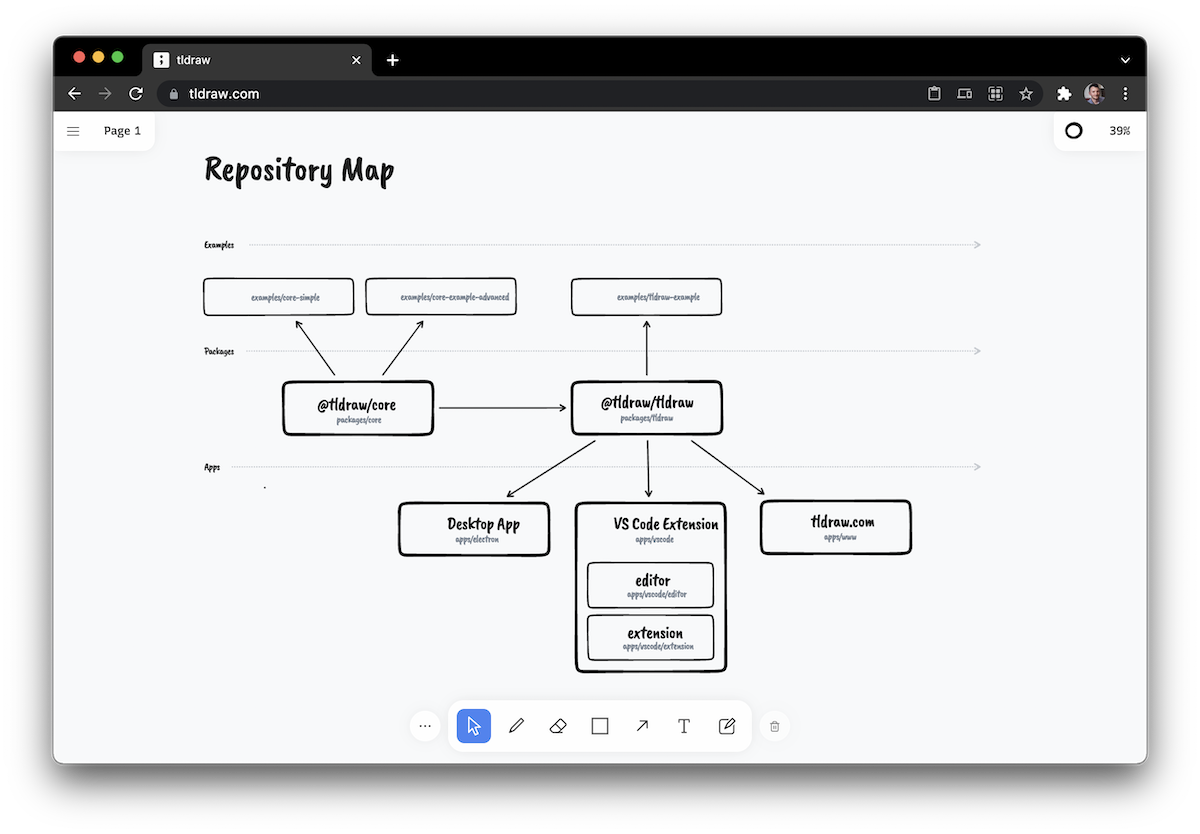Viewport: 1200px width, 834px height.
Task: Select the examples/core-example-advanced box
Action: pyautogui.click(x=441, y=297)
